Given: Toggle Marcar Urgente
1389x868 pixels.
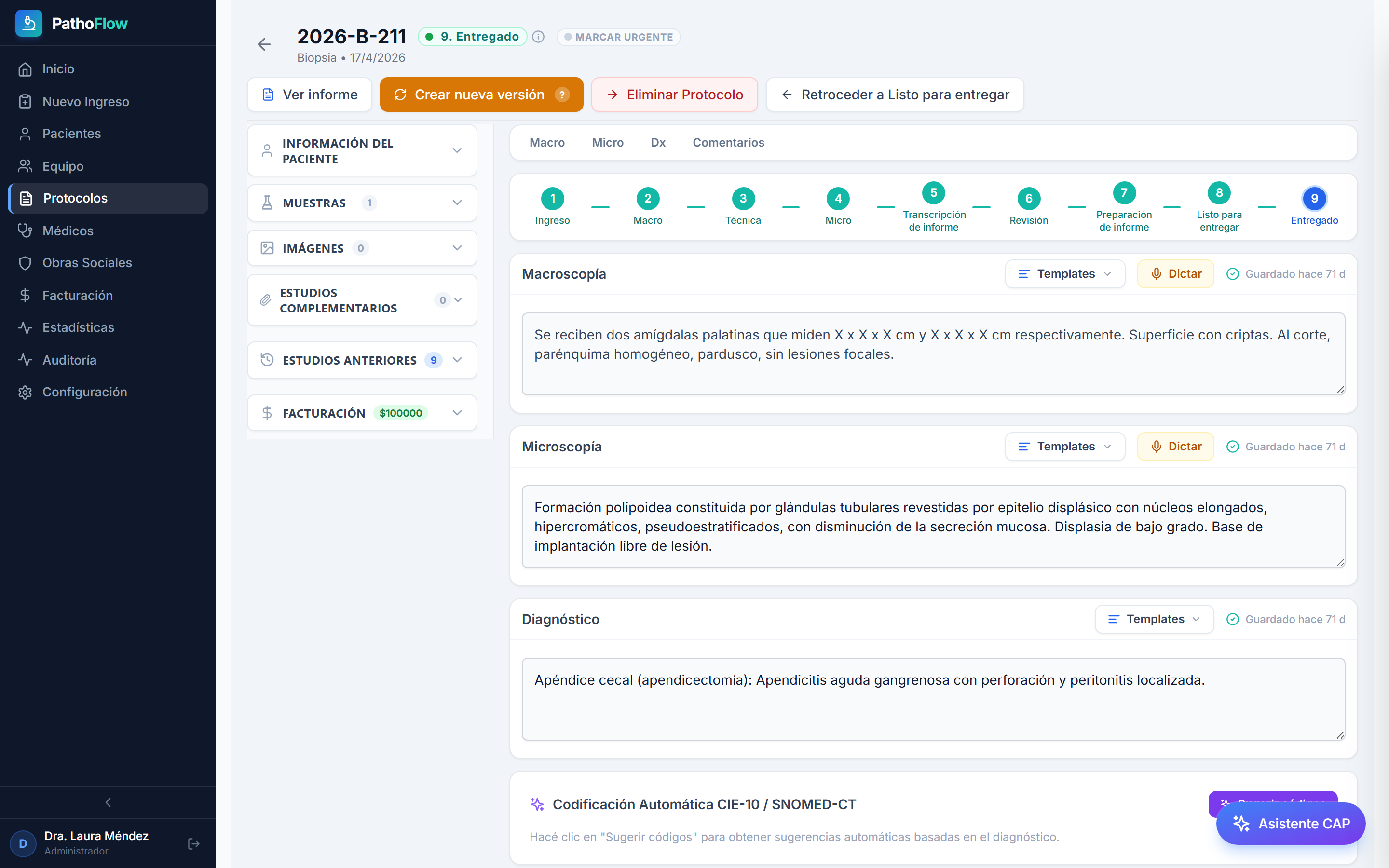Looking at the screenshot, I should click(x=618, y=37).
